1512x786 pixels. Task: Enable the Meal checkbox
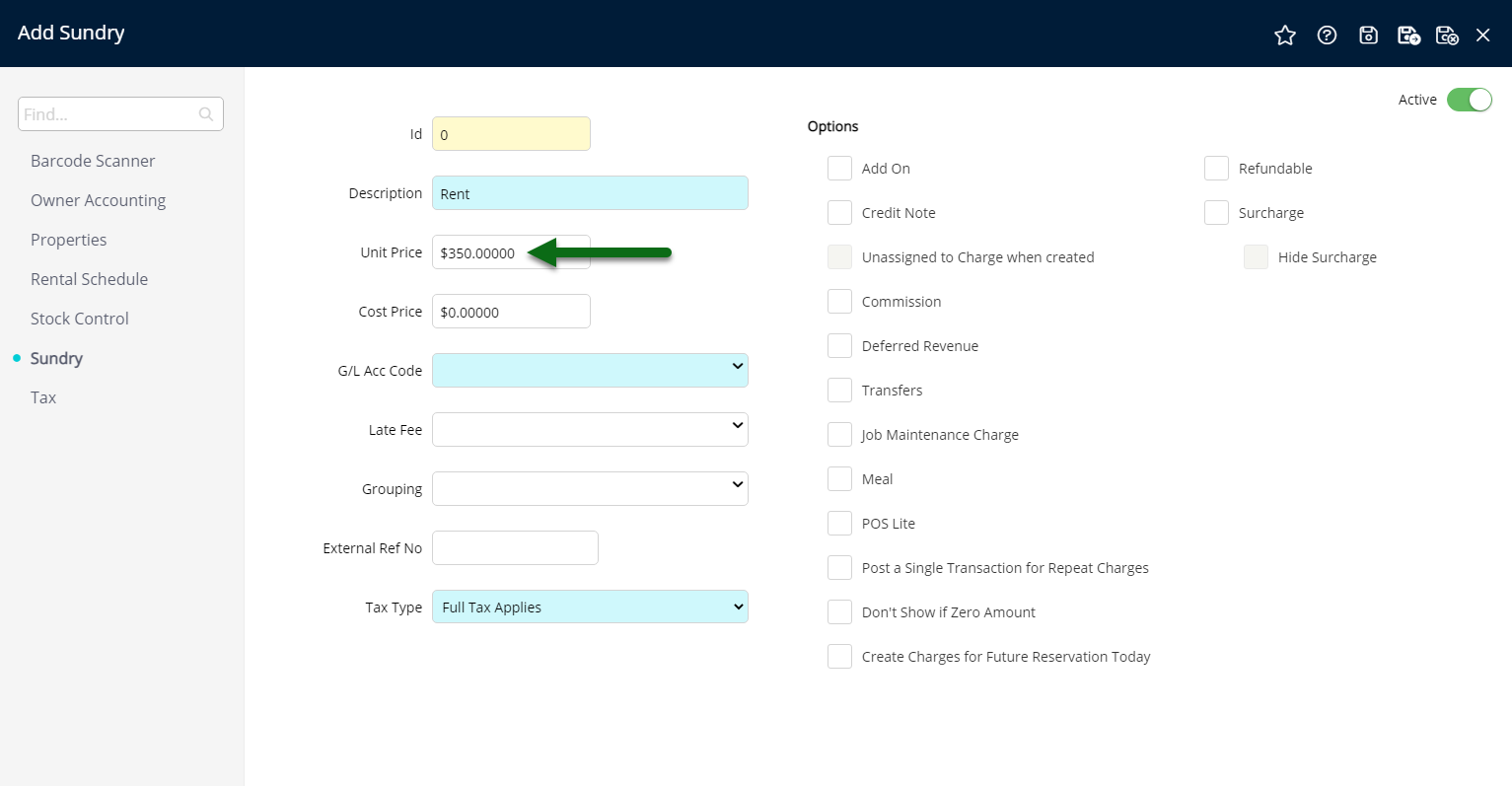[x=839, y=478]
